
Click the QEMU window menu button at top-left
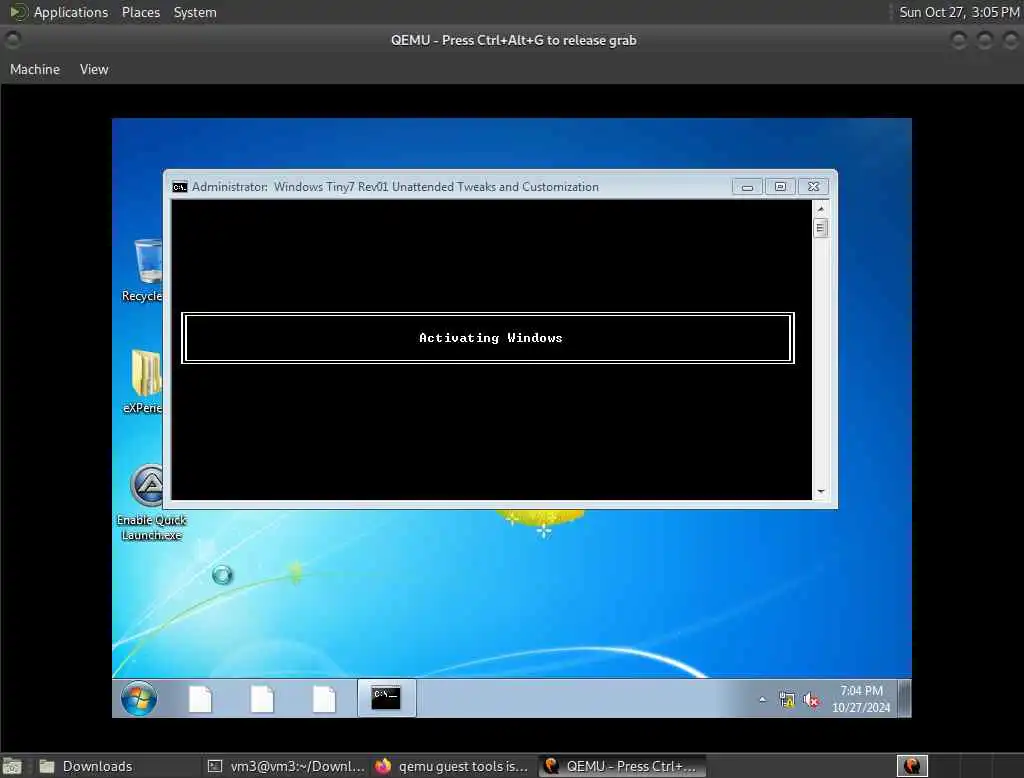pyautogui.click(x=12, y=40)
